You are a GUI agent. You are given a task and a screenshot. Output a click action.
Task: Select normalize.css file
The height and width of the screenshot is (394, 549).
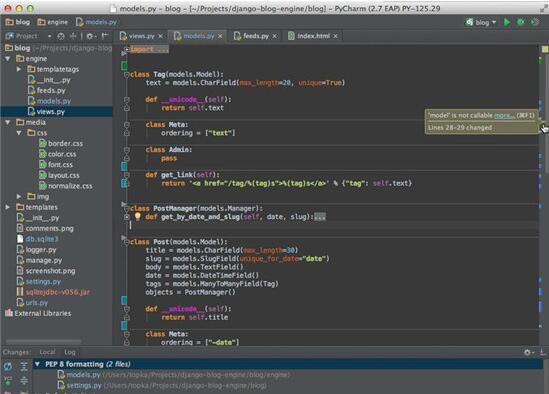pyautogui.click(x=65, y=186)
